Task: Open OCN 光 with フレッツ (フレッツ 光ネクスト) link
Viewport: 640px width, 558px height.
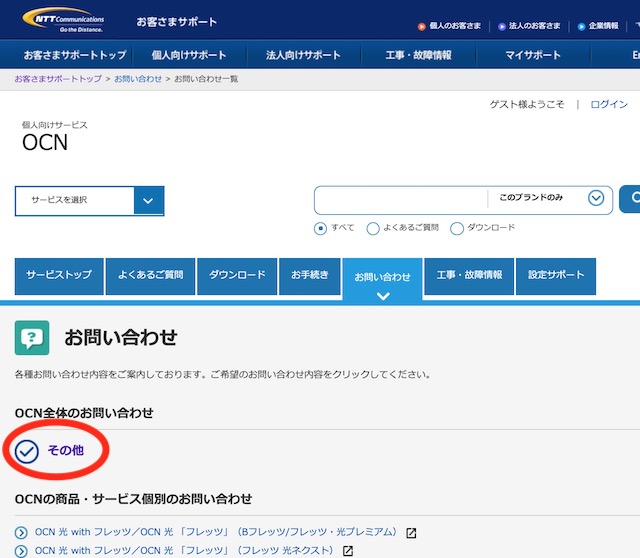Action: click(184, 551)
